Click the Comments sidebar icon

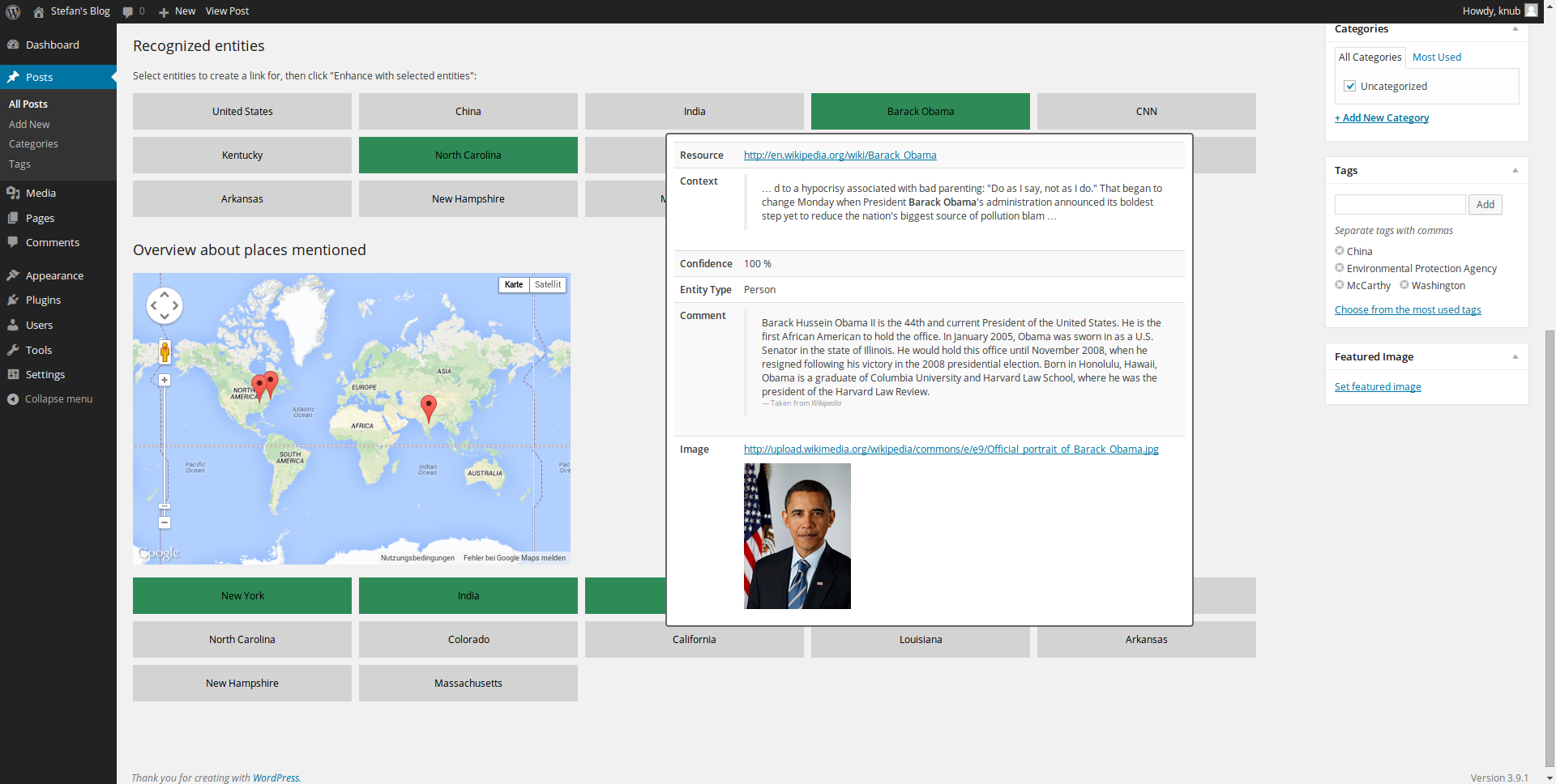(13, 242)
